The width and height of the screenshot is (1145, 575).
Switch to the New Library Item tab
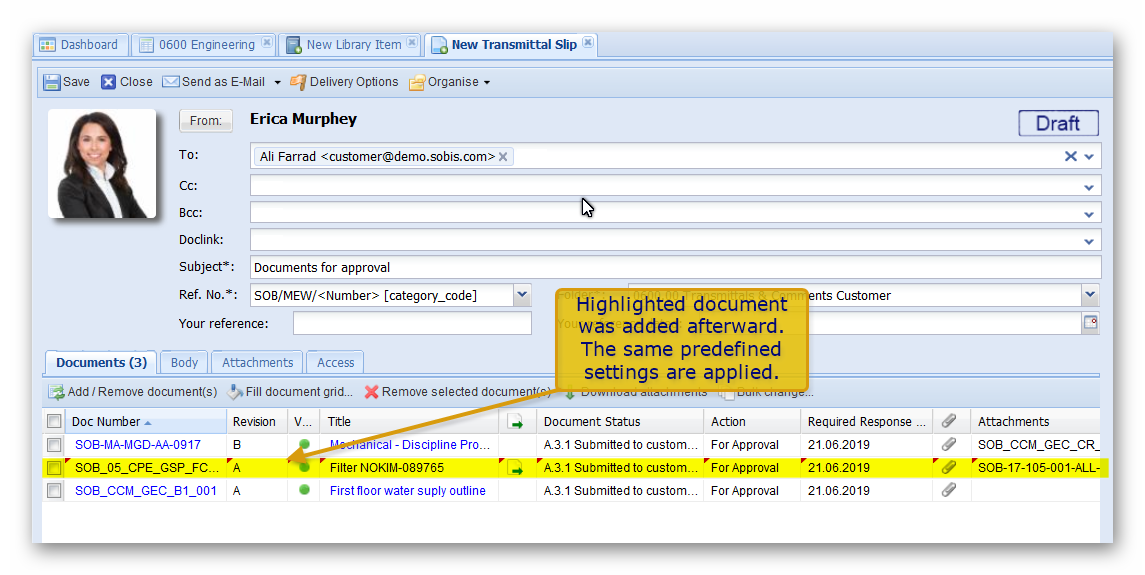353,45
